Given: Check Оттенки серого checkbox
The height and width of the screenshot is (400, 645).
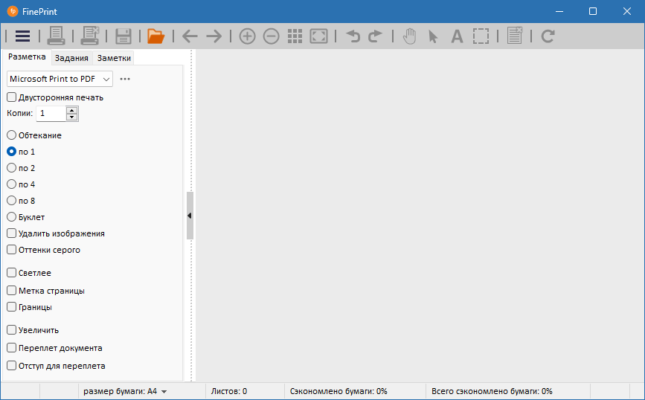Looking at the screenshot, I should coord(12,250).
